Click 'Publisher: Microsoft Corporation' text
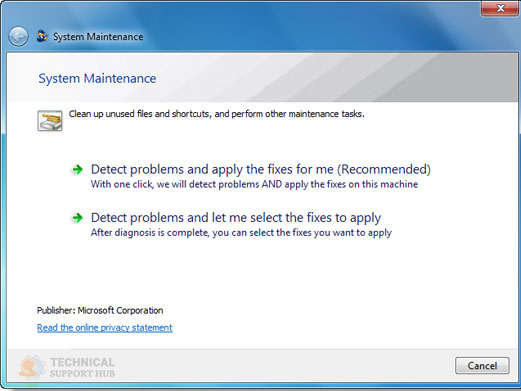 click(x=100, y=310)
